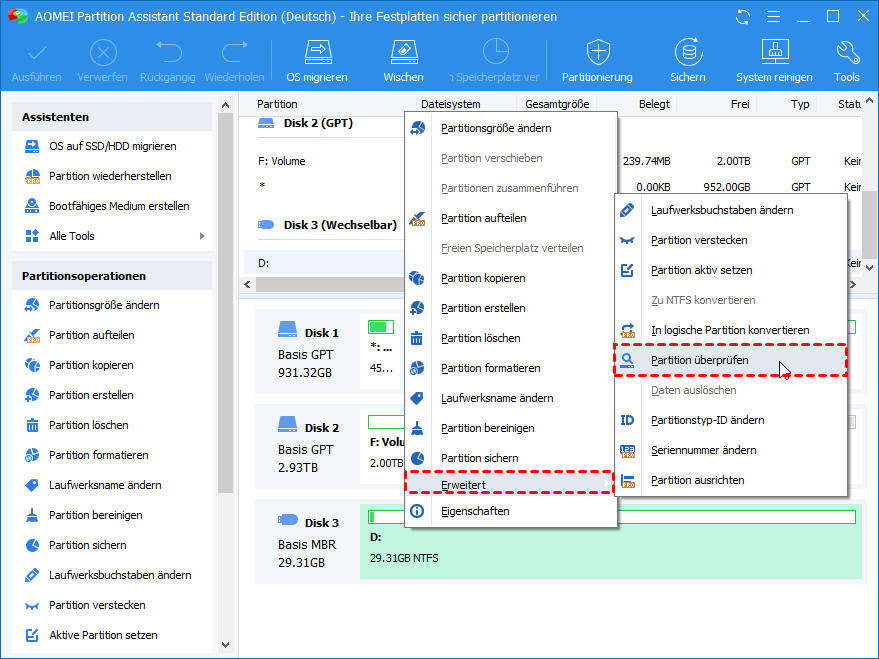Select OS auf SSD/HDD migrieren in sidebar

pos(112,146)
